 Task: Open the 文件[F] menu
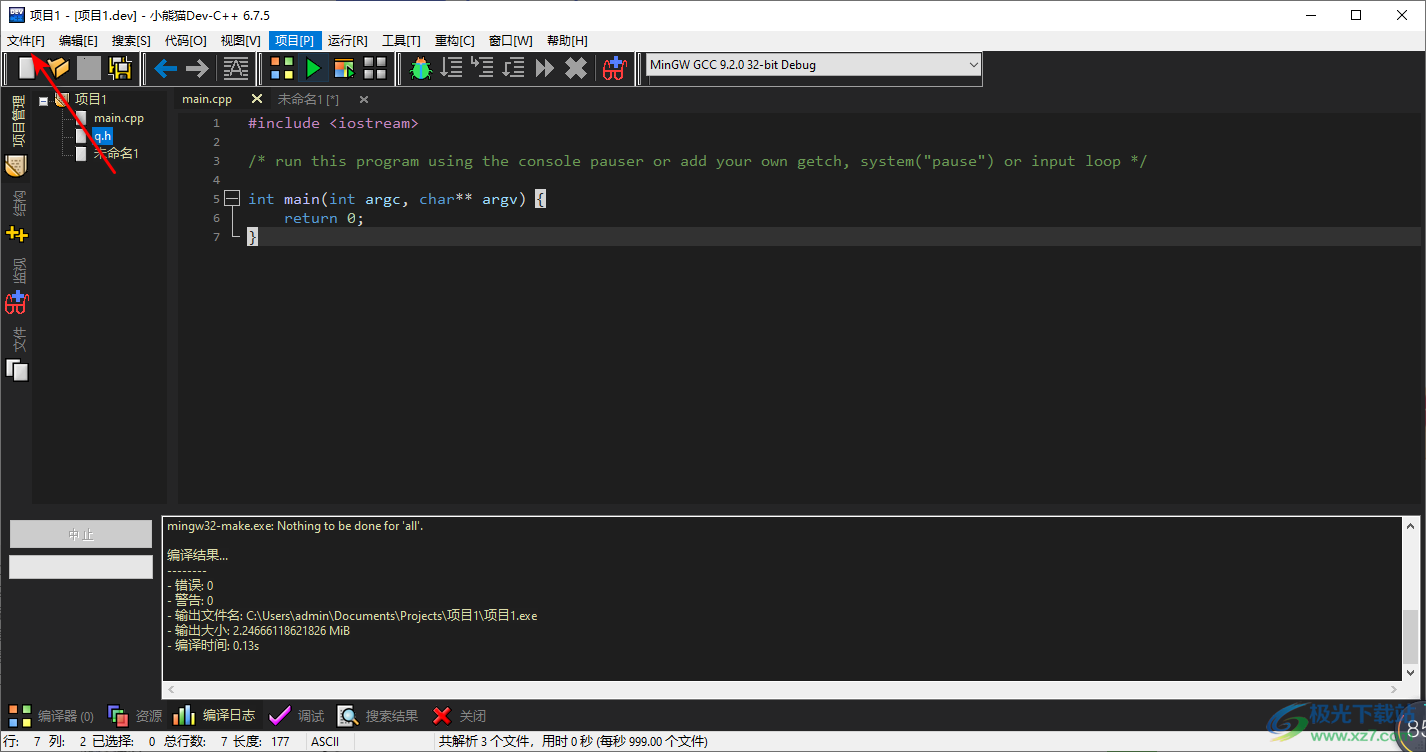tap(25, 41)
